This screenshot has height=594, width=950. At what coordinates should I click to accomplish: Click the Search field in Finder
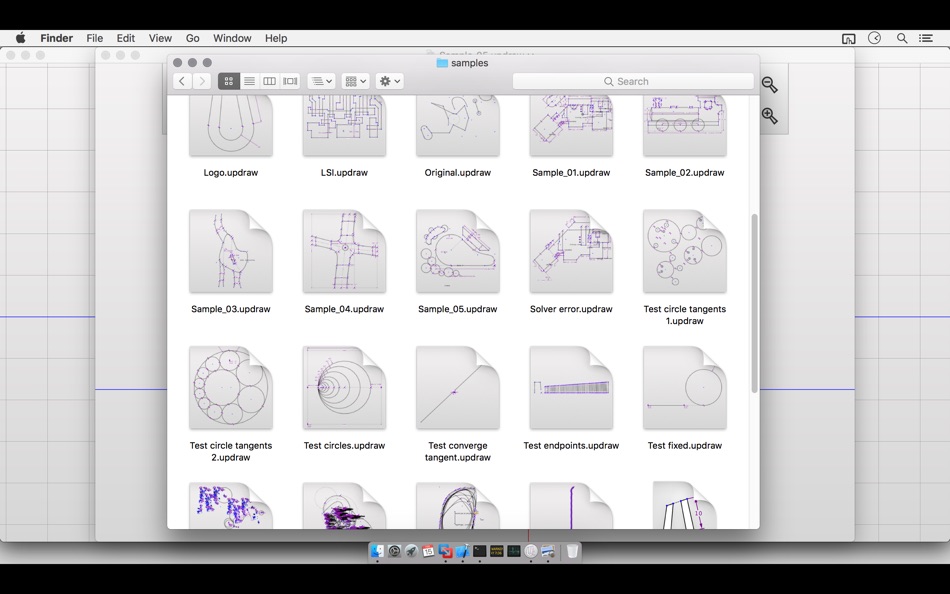coord(633,81)
